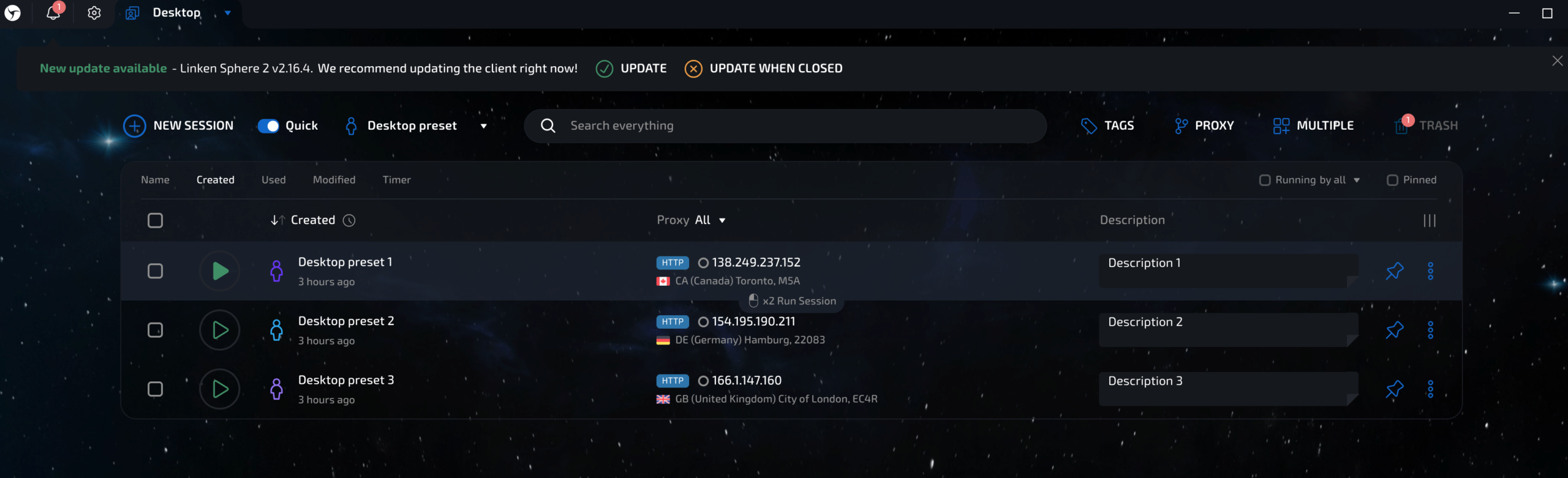
Task: Switch to the Modified sort tab
Action: click(x=334, y=180)
